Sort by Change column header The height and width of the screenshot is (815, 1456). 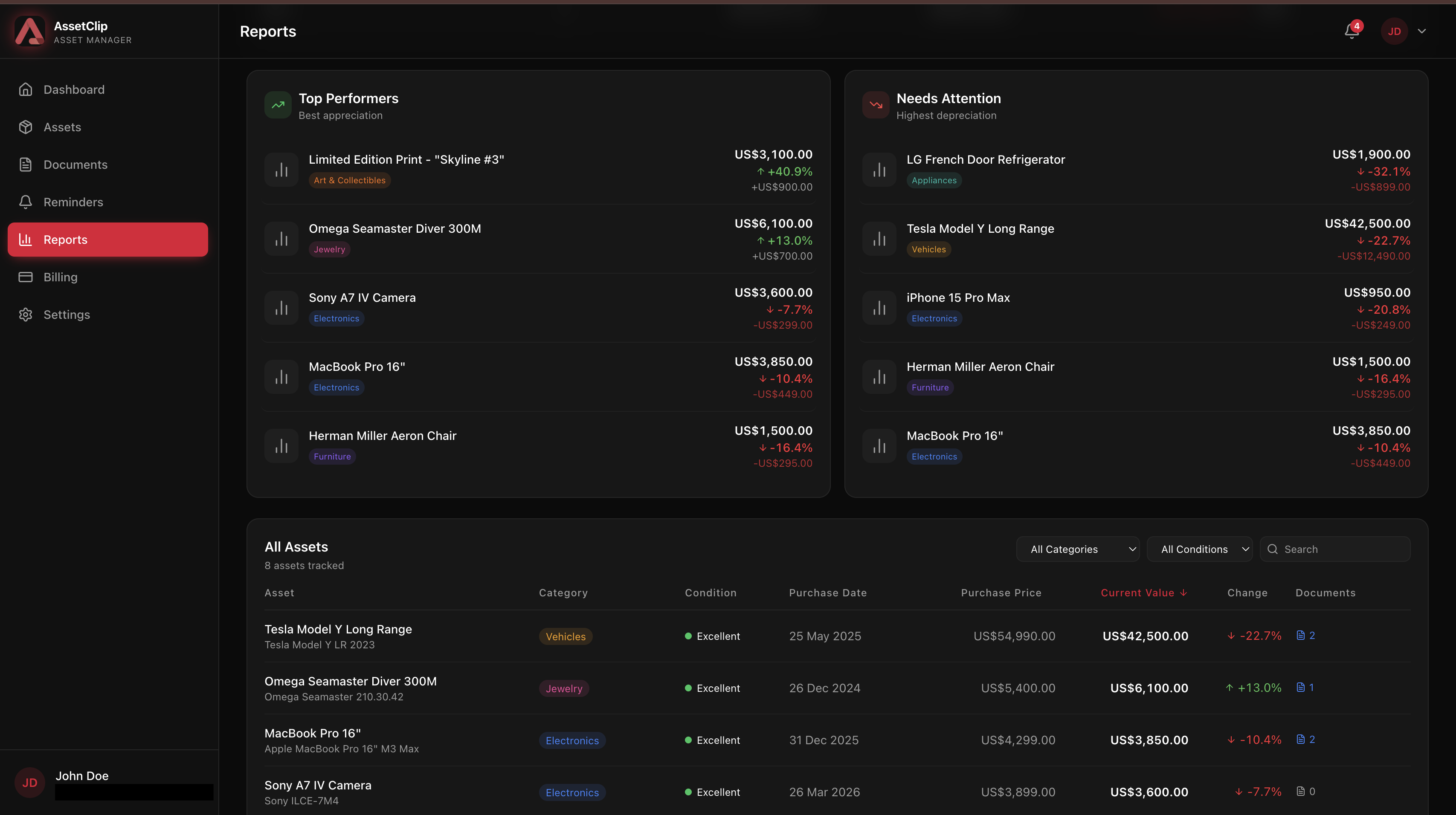(1247, 592)
